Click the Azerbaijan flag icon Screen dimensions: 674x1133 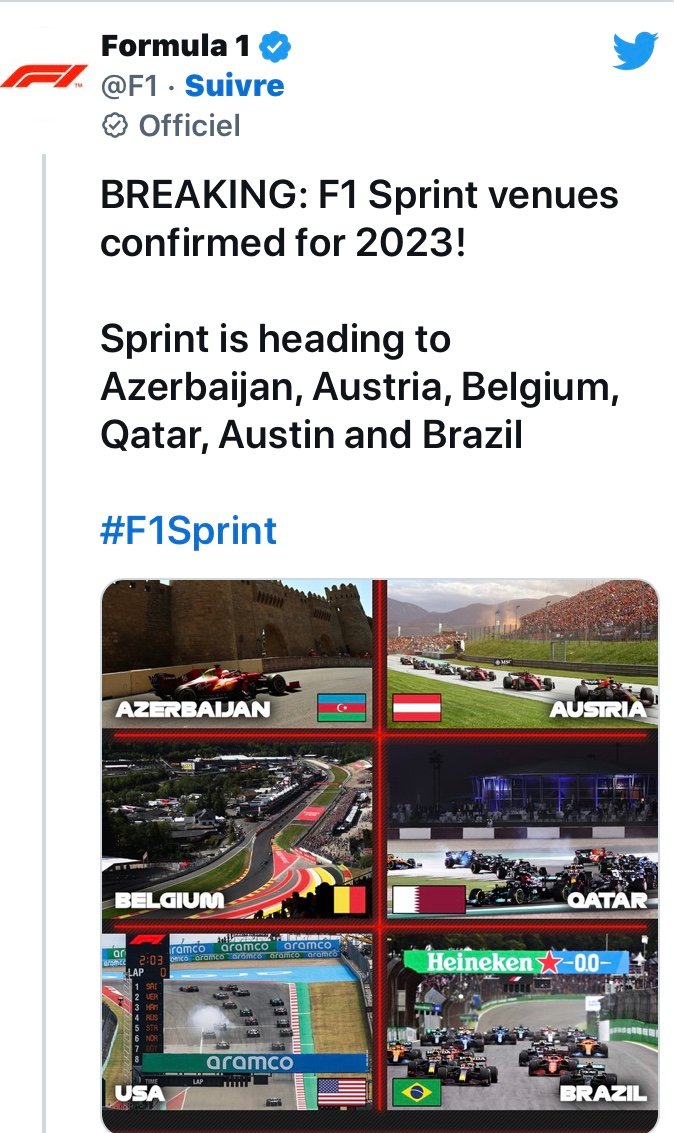coord(341,708)
